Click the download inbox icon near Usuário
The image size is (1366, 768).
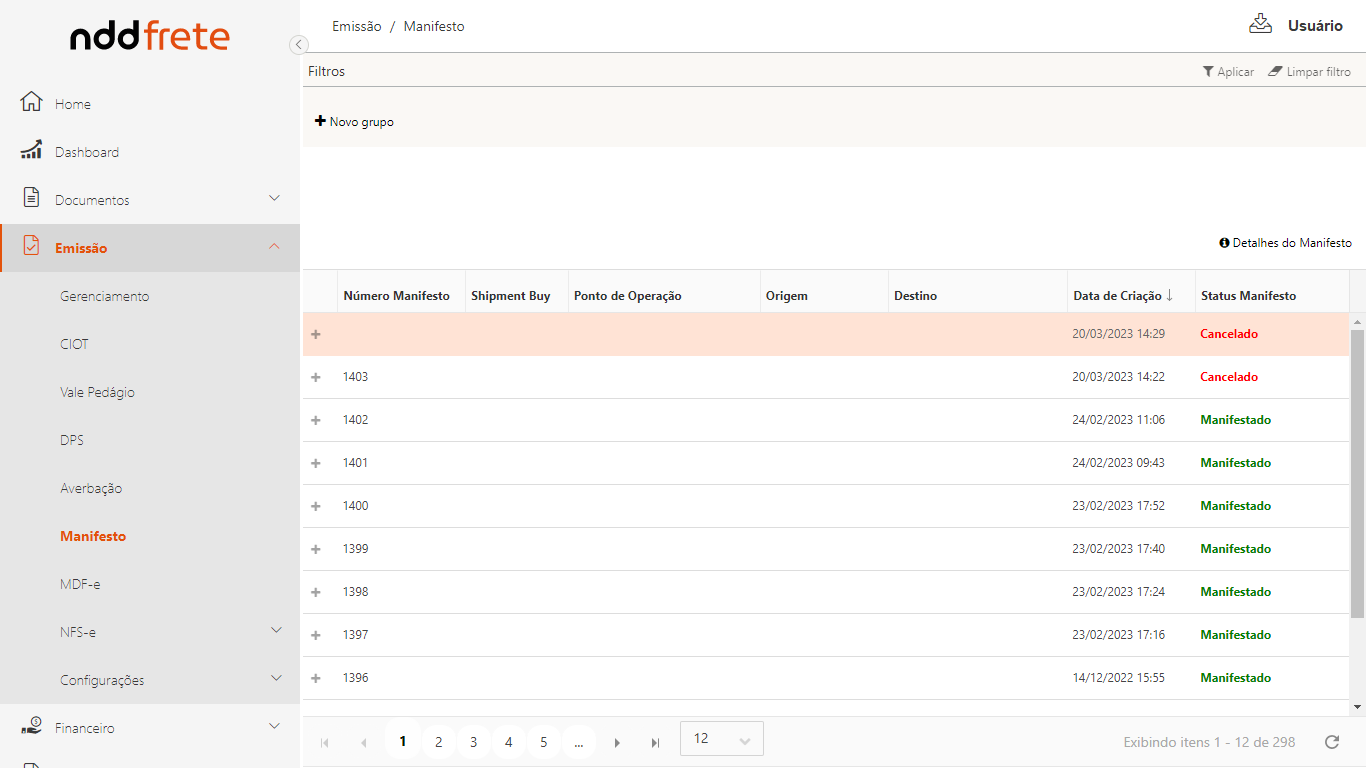[1260, 24]
